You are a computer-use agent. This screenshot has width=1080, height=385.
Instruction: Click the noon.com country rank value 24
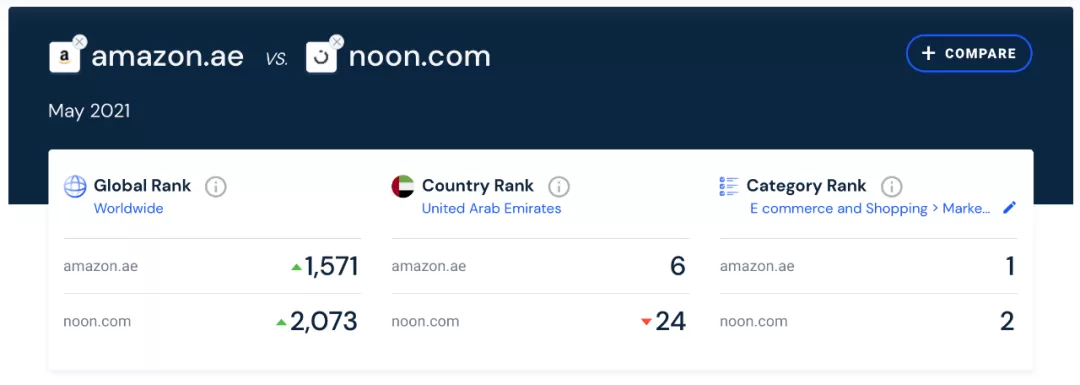[x=670, y=322]
